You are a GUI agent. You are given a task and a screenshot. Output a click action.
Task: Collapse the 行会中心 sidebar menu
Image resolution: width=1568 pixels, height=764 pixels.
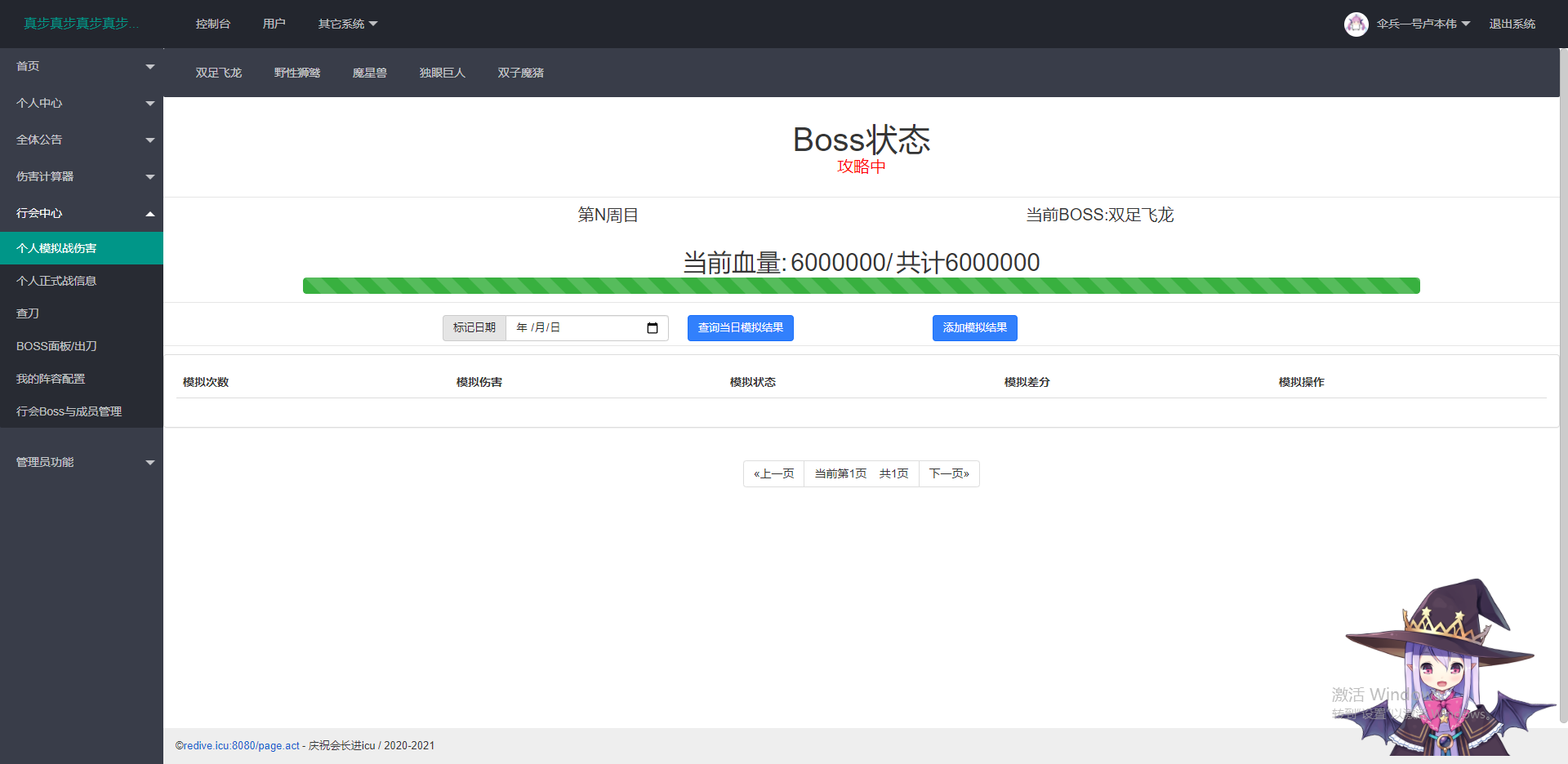click(82, 213)
